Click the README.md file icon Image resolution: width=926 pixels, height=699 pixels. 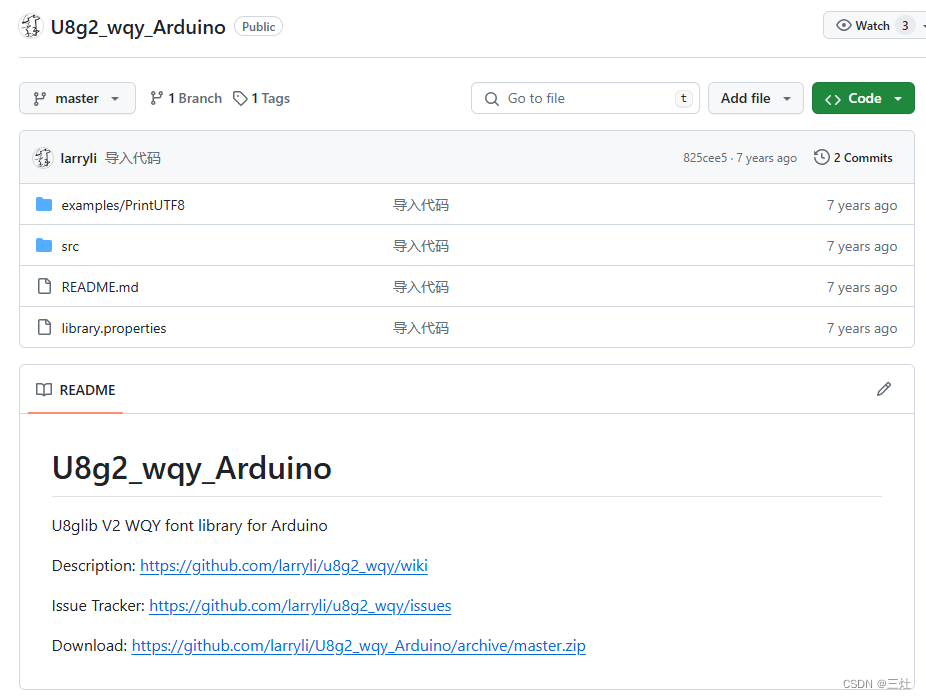tap(44, 286)
